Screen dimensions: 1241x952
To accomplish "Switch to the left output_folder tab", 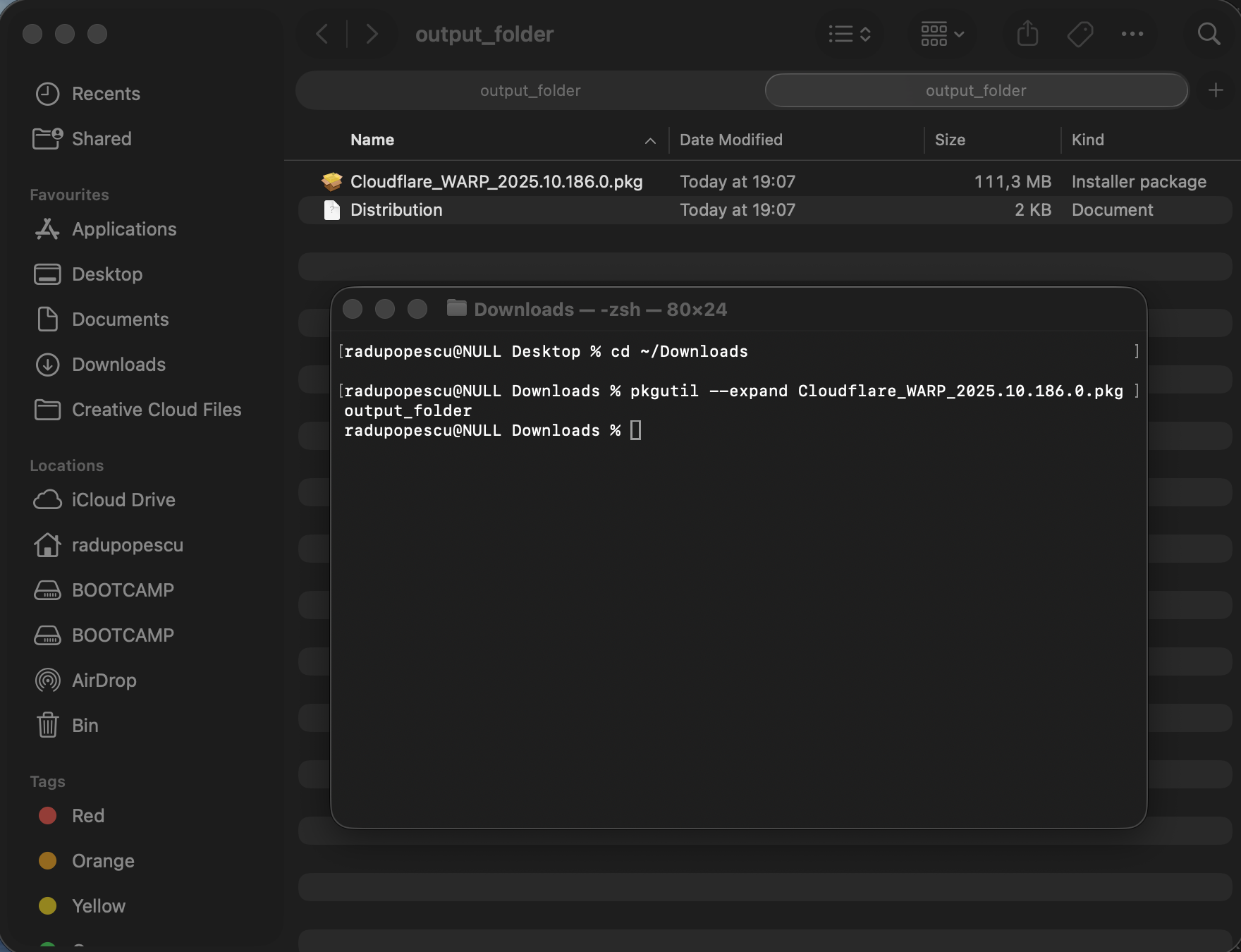I will pos(530,90).
